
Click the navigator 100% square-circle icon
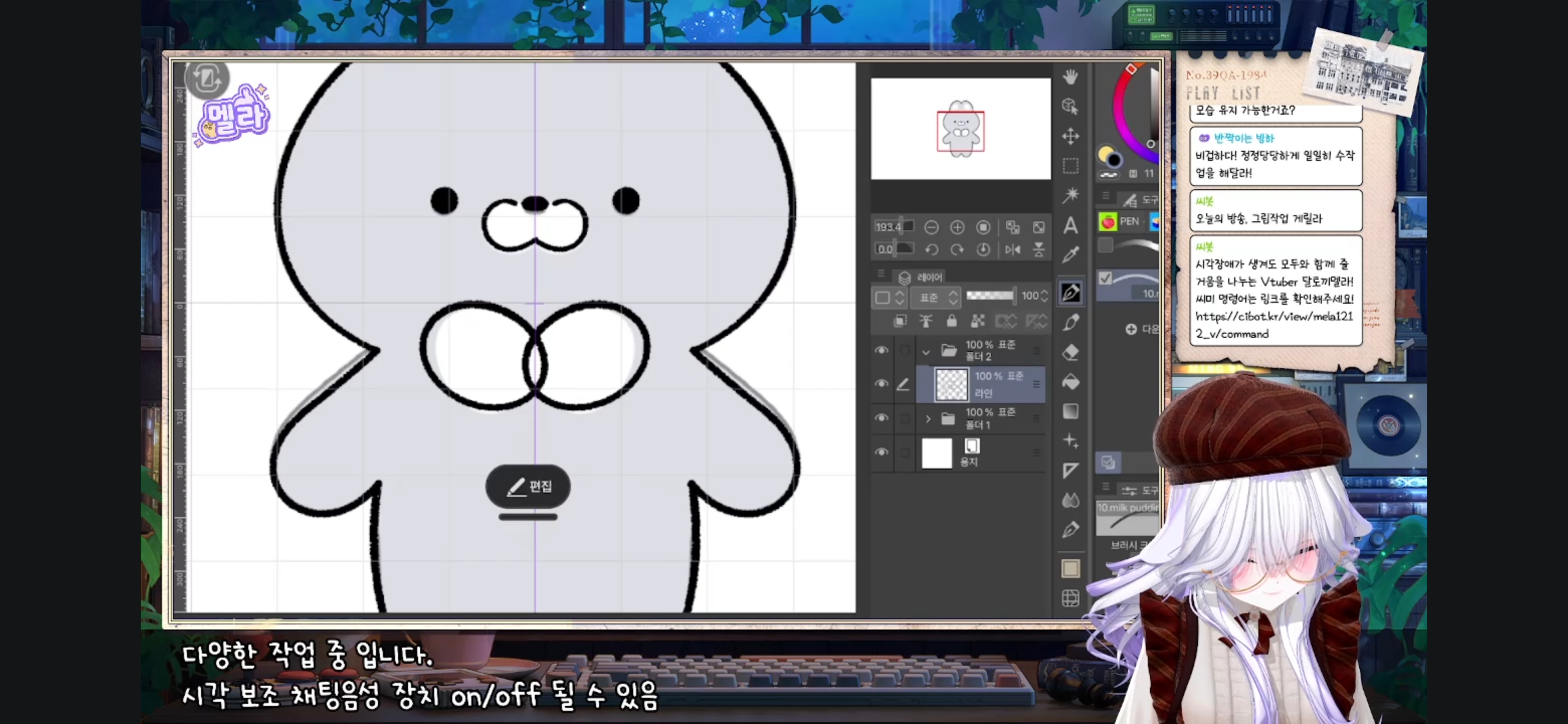coord(983,227)
